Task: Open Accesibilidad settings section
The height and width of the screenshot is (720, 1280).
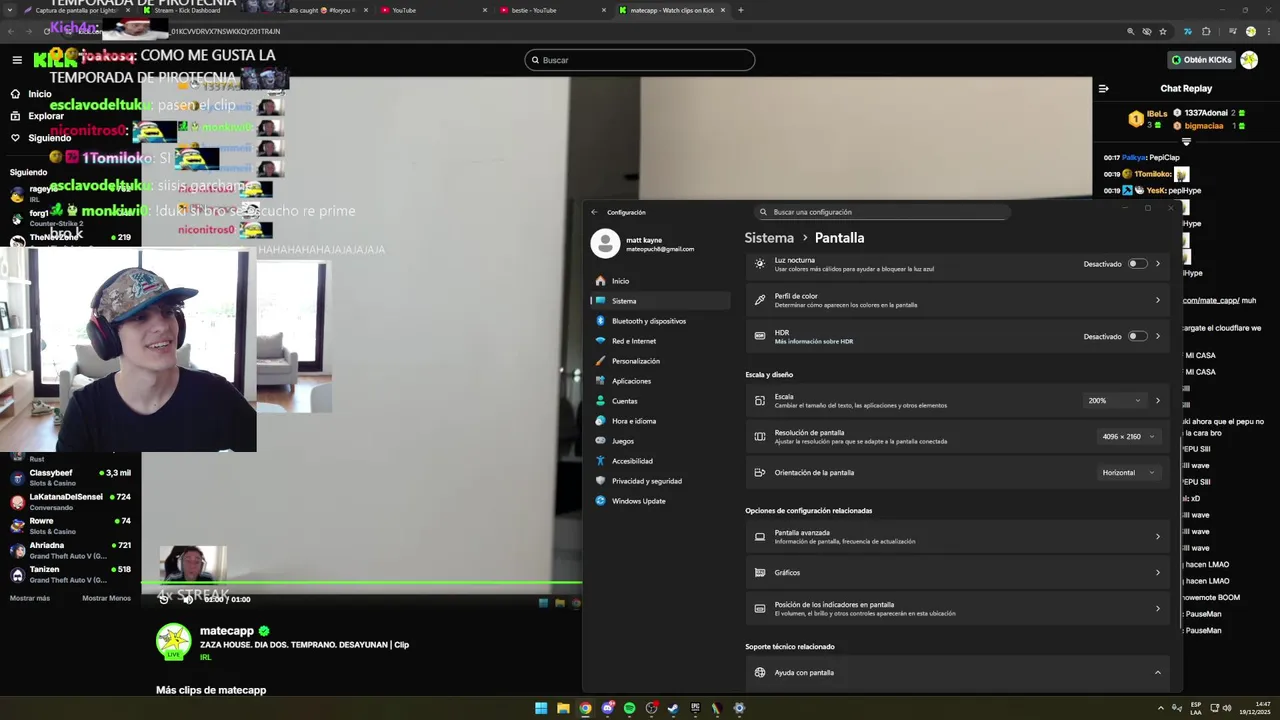Action: pos(660,461)
